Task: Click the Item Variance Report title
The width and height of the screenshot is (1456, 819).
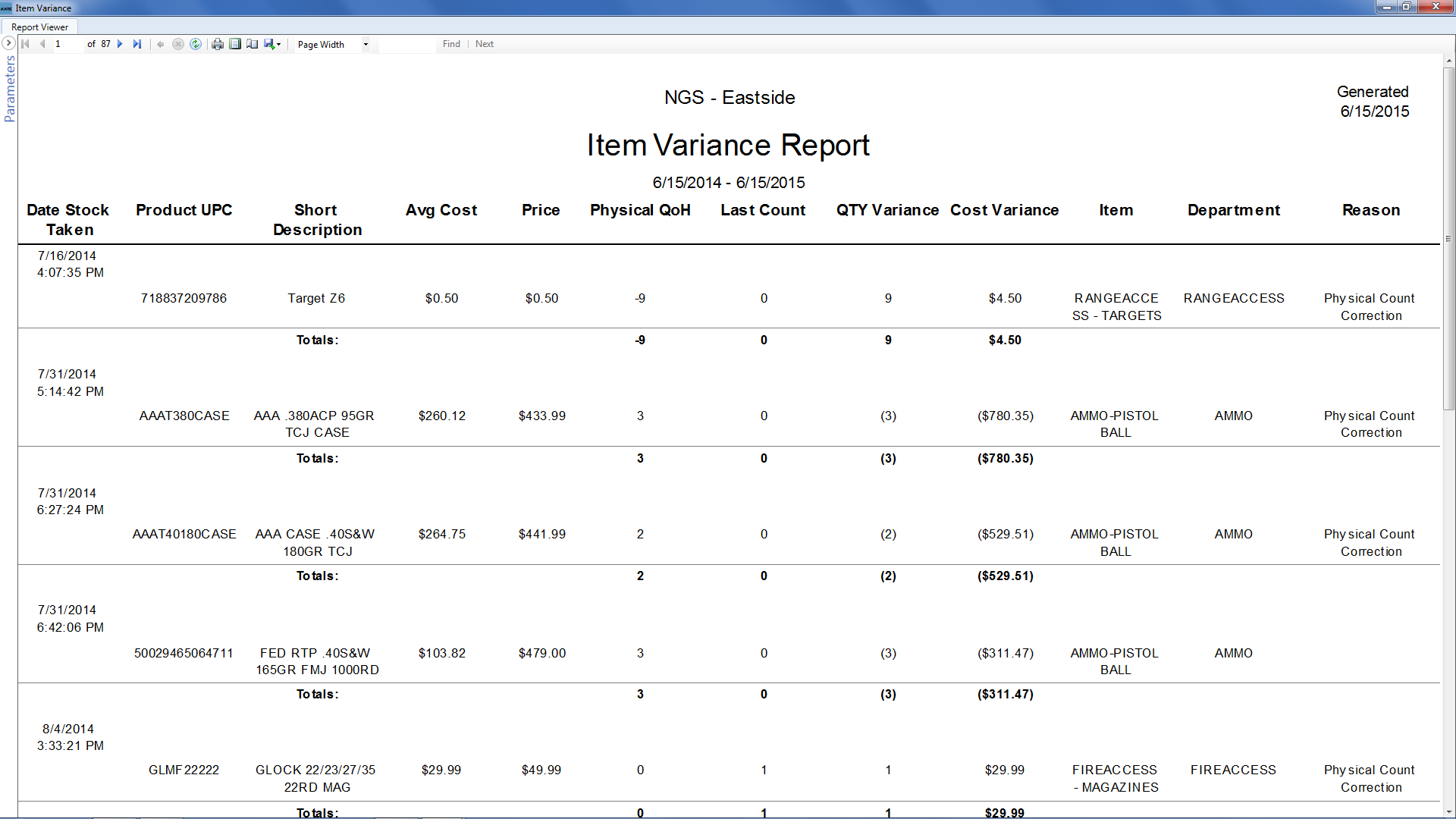Action: 728,145
